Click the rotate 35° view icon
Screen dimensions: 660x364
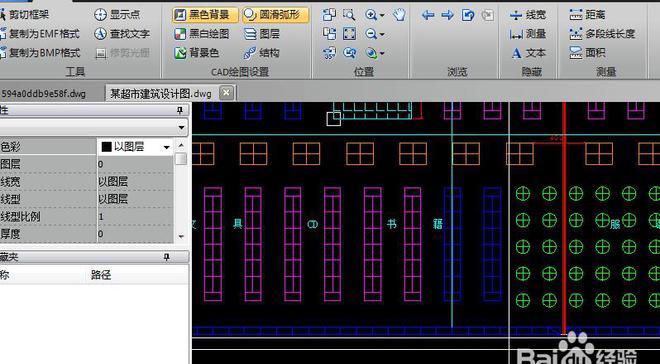click(x=330, y=53)
